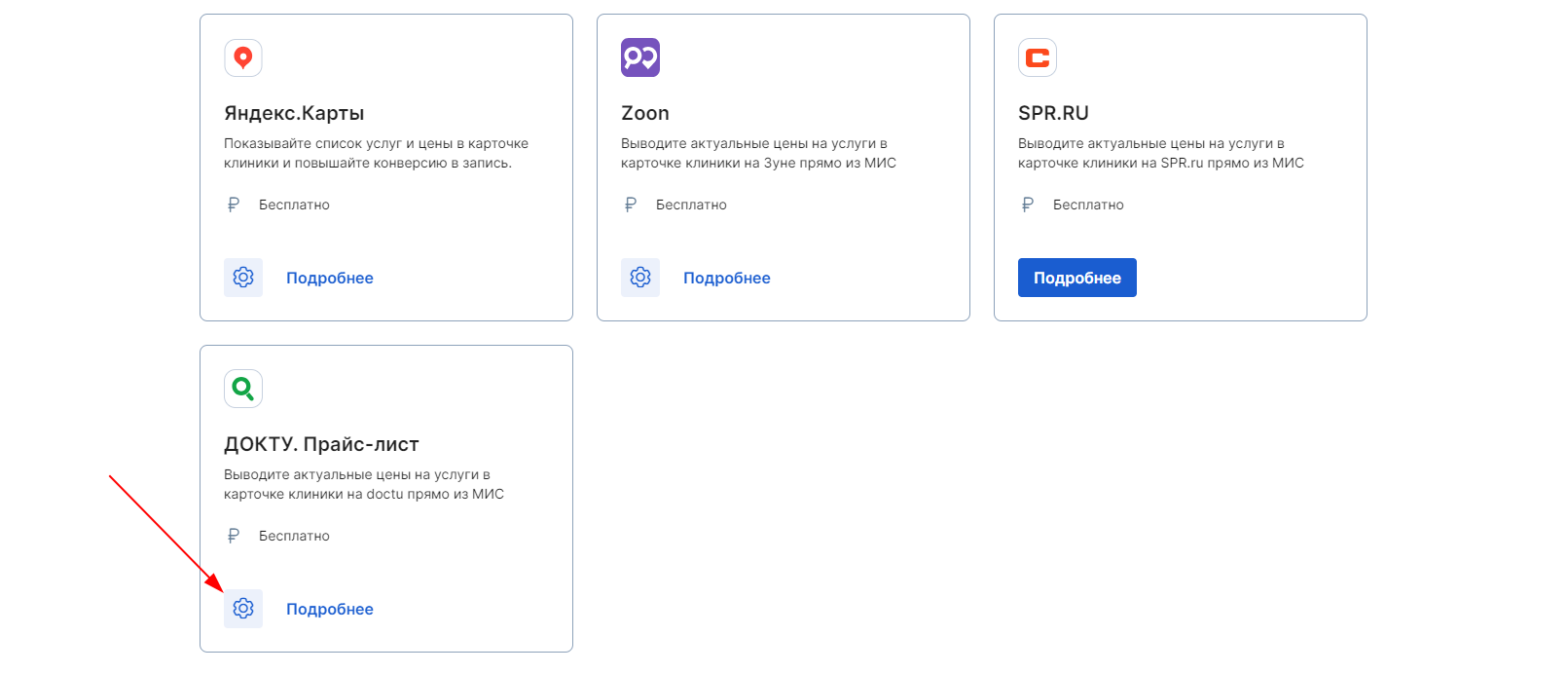Select the ДОКТУ. Прайс-лист card title
The image size is (1568, 673).
(321, 444)
